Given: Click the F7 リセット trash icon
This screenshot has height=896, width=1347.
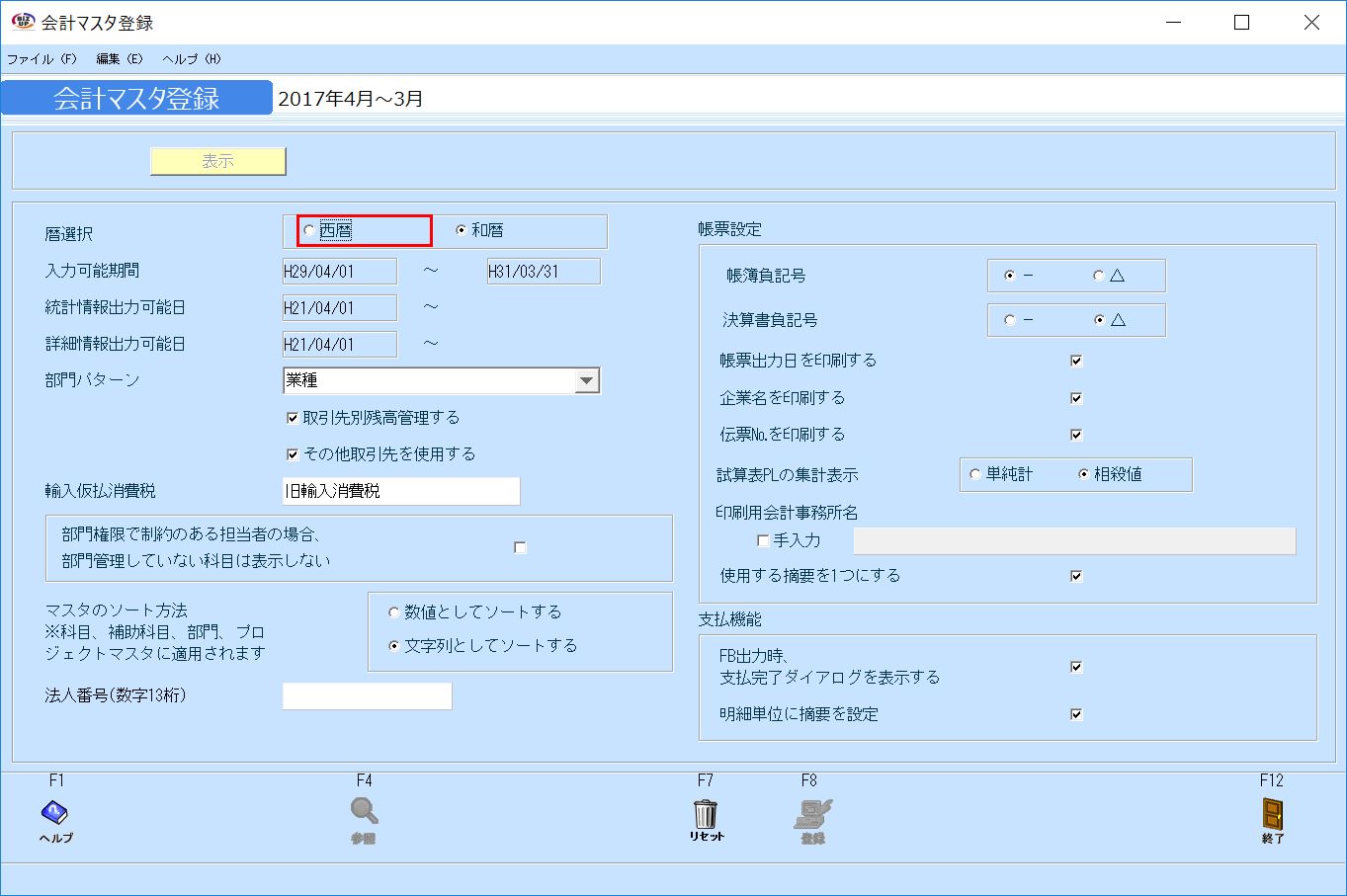Looking at the screenshot, I should tap(705, 812).
